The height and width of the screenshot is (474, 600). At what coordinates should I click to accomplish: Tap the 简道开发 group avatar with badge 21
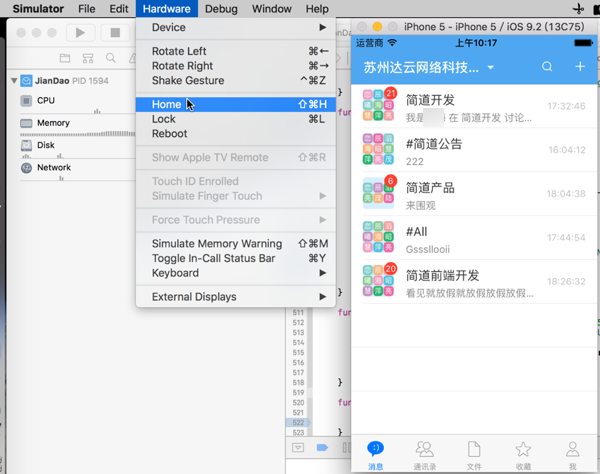point(378,104)
